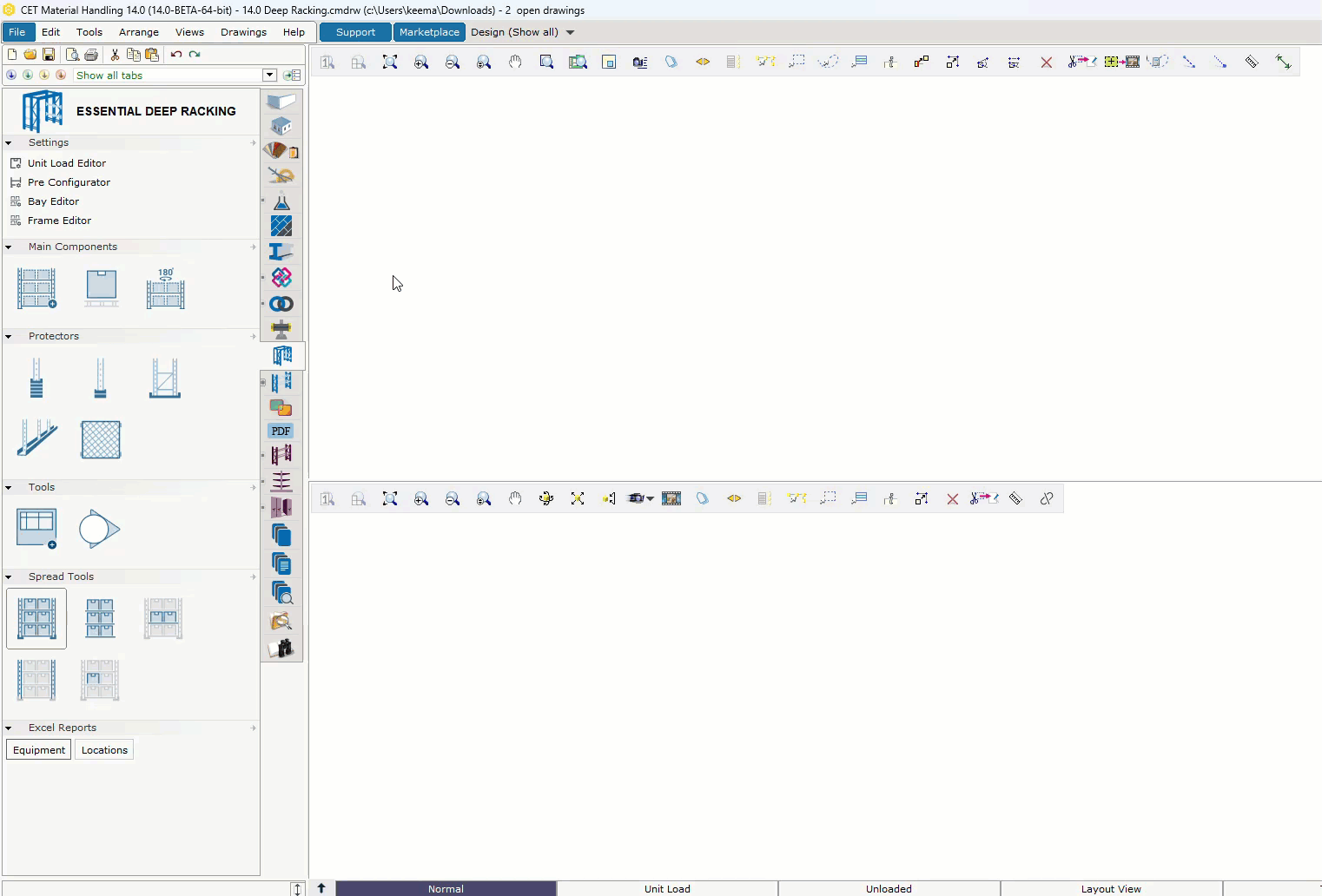The height and width of the screenshot is (896, 1322).
Task: Collapse the Main Components section
Action: point(9,247)
